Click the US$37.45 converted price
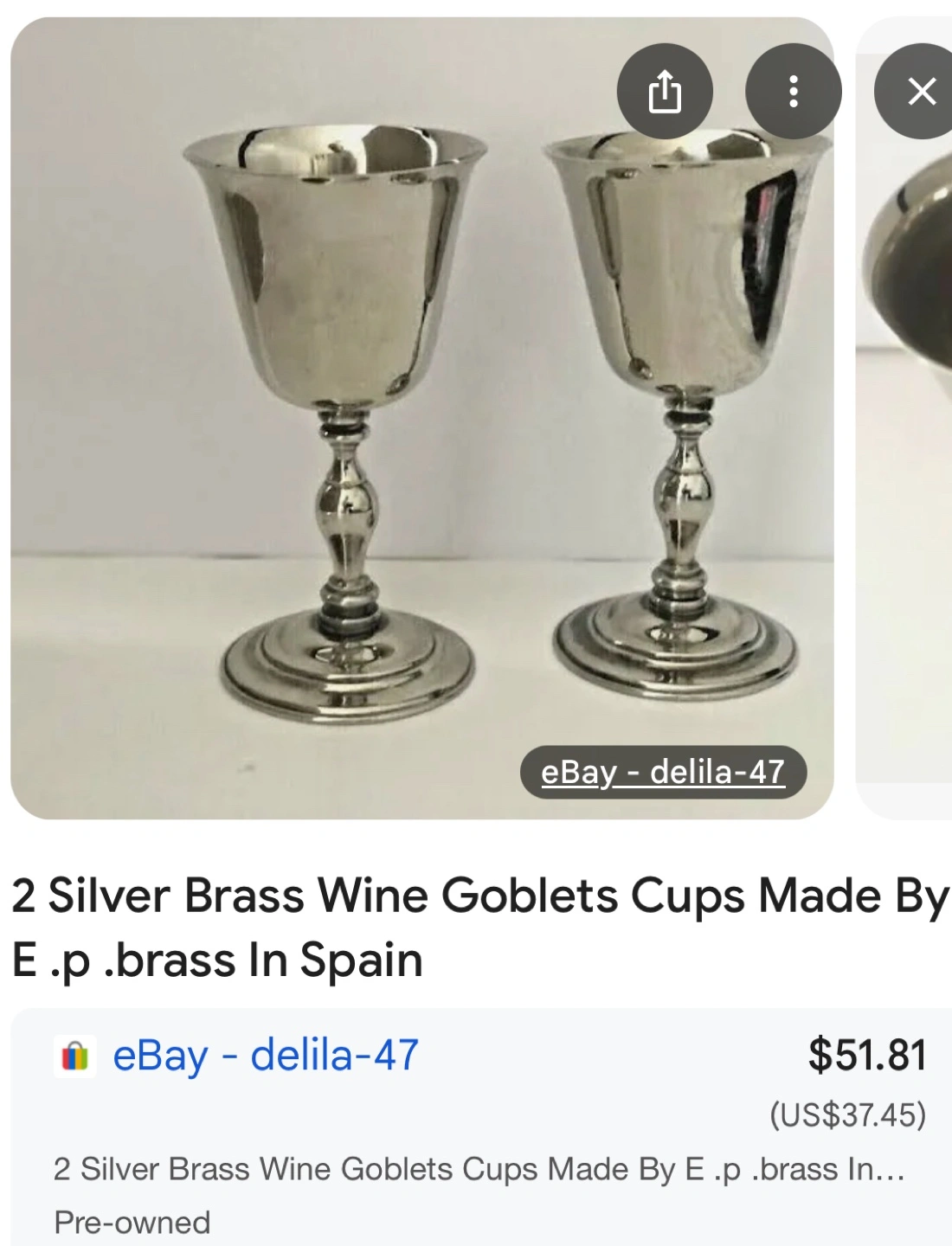The image size is (952, 1246). pos(848,1114)
